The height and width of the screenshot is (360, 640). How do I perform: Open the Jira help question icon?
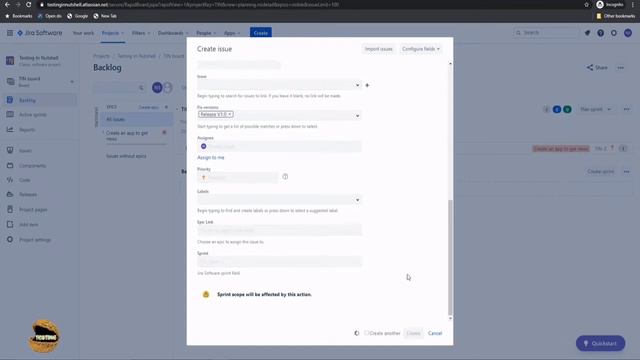(x=600, y=33)
